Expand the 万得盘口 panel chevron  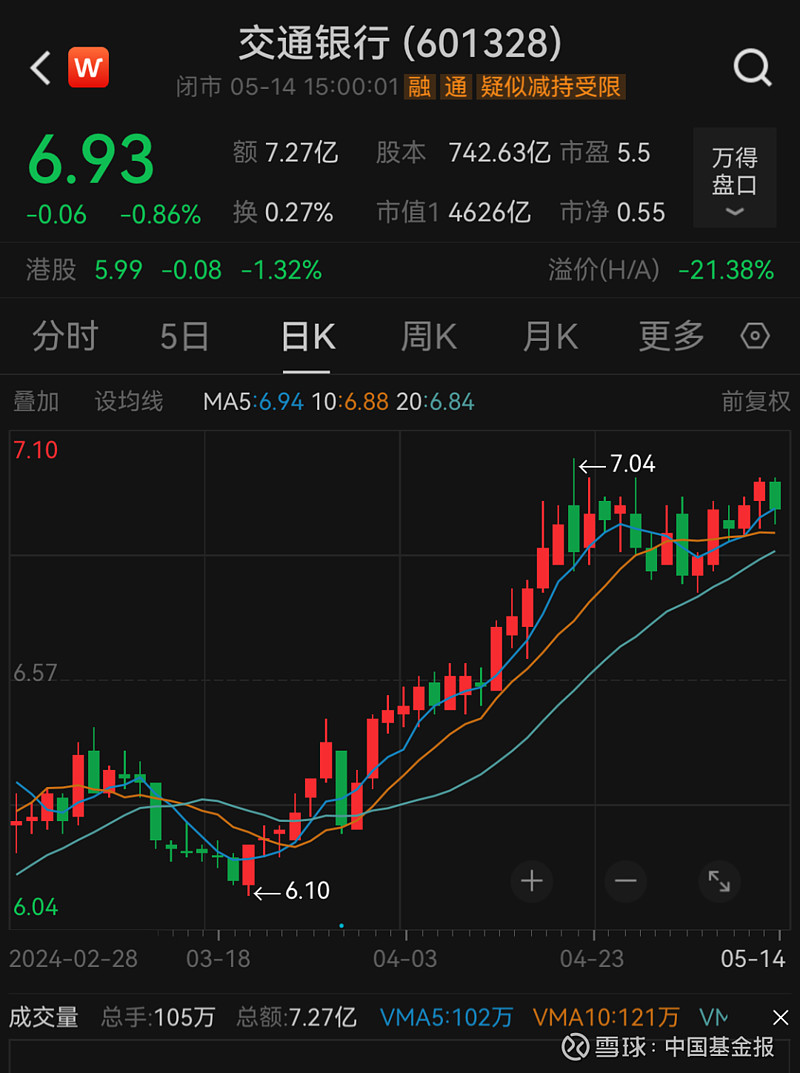point(735,211)
